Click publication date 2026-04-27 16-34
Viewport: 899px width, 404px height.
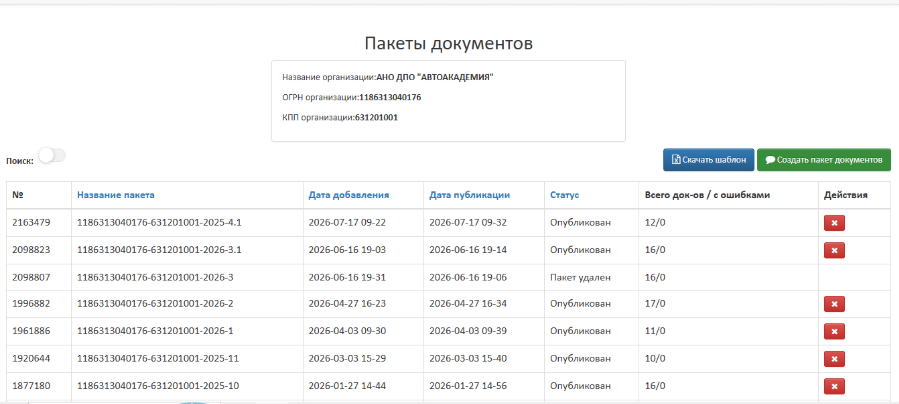(x=468, y=304)
